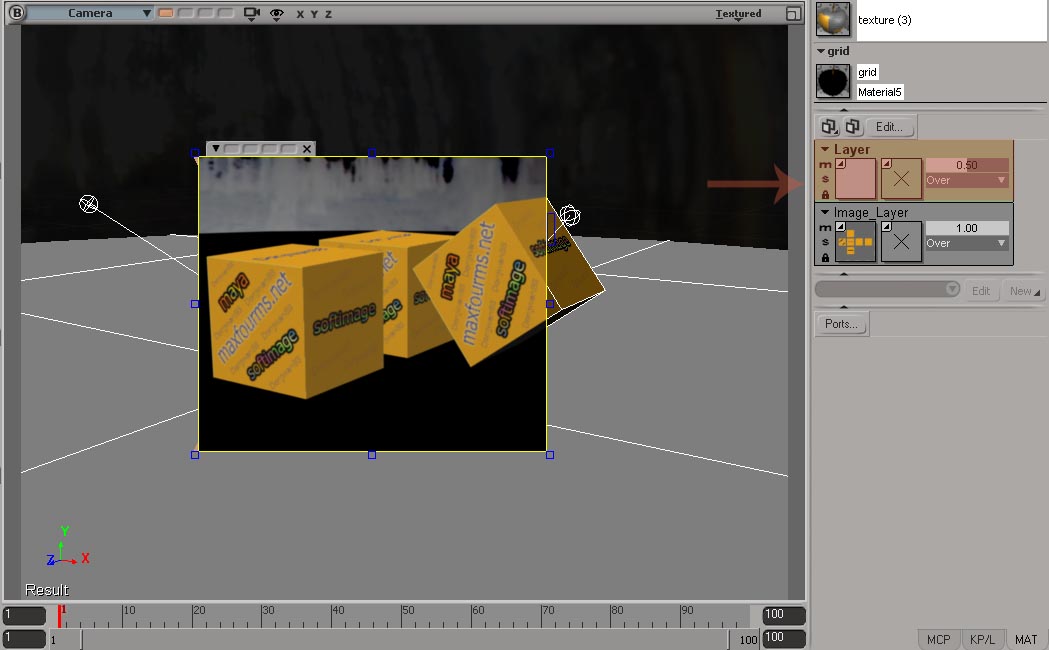
Task: Switch to the KP/L tab
Action: [982, 640]
